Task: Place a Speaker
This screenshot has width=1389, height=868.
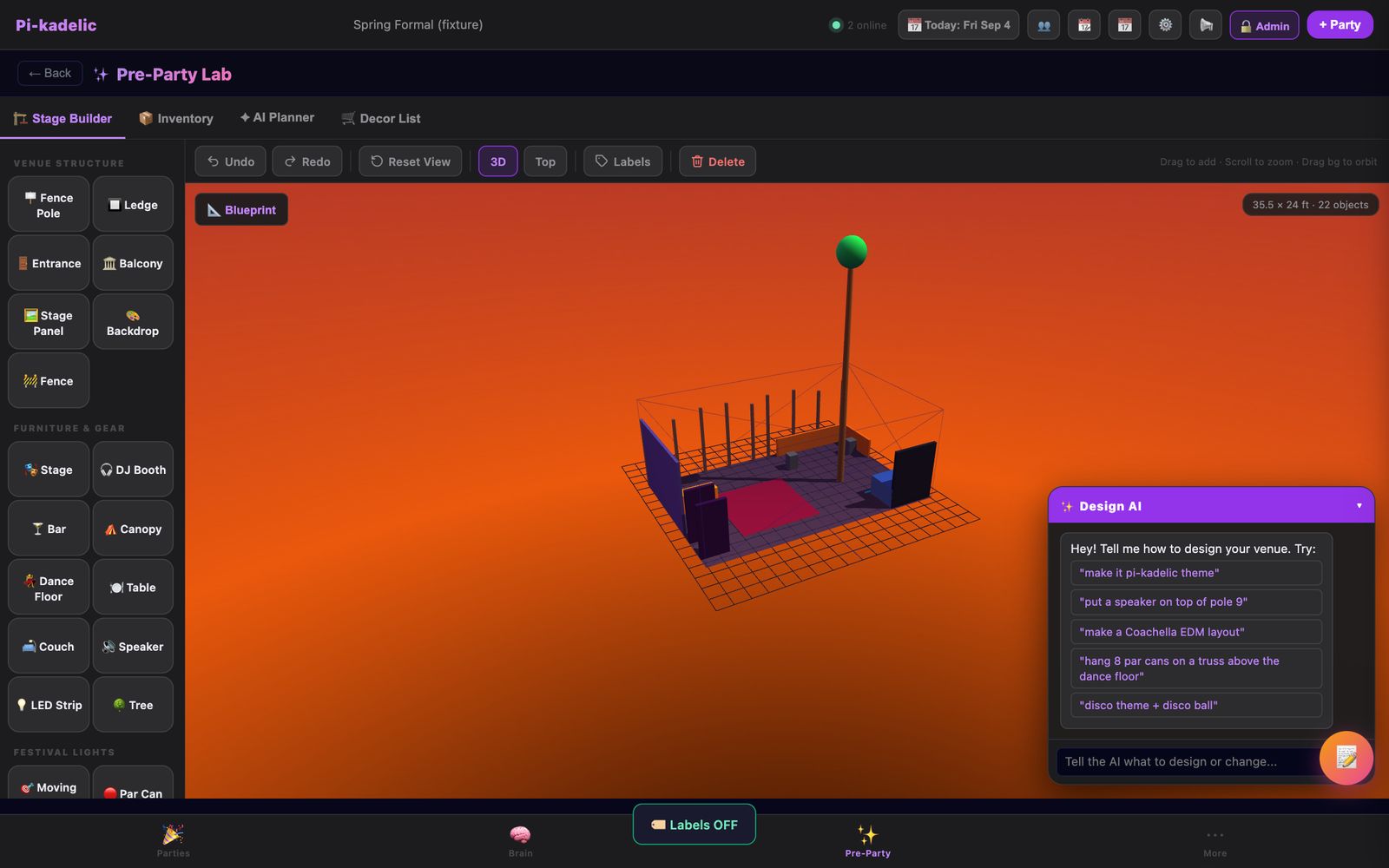Action: [133, 646]
